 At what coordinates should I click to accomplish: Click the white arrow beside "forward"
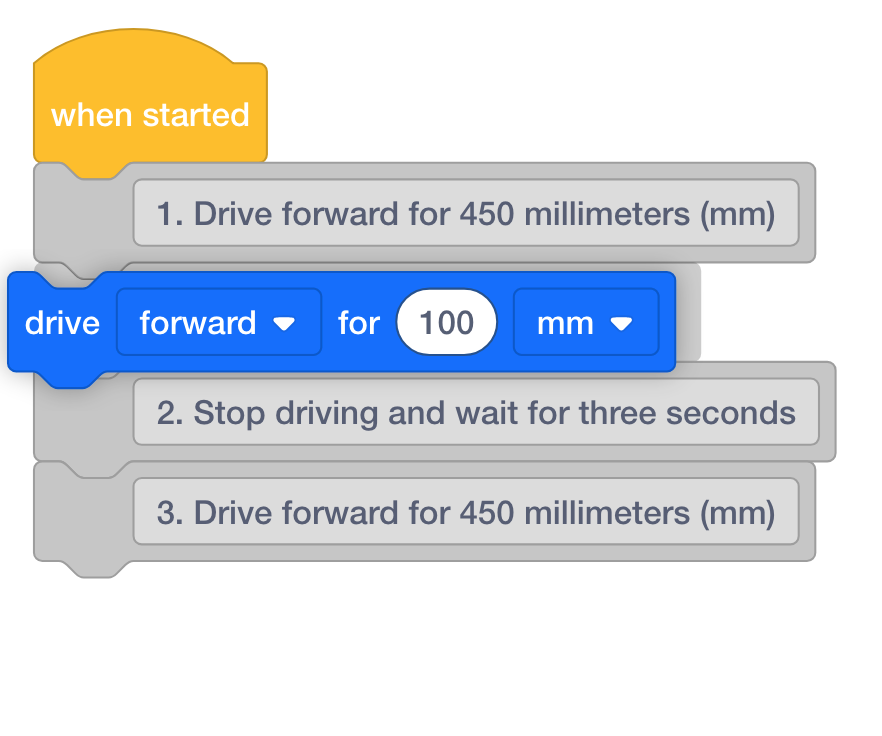point(284,323)
